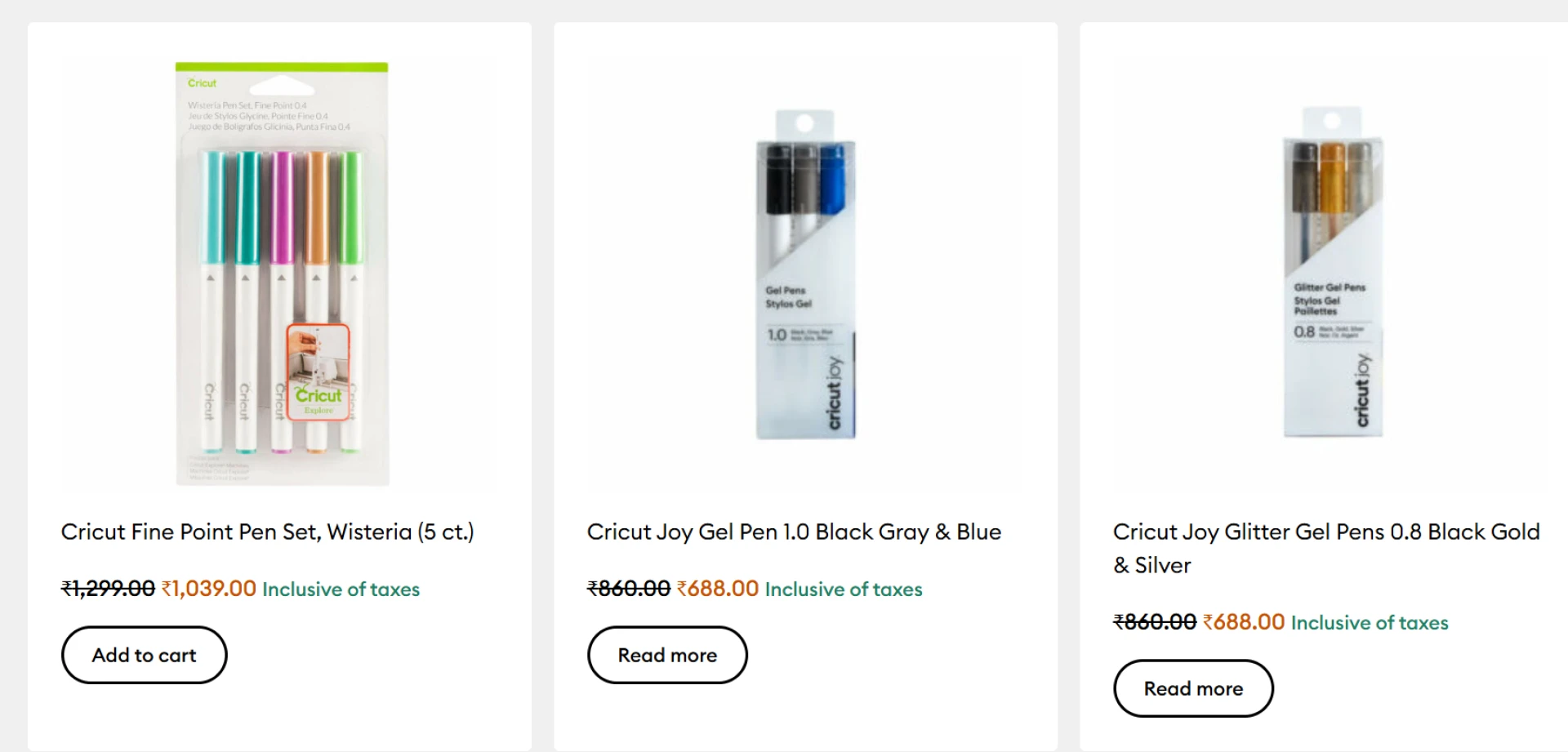
Task: Click the Black Gray & Blue gel pen image
Action: 805,274
